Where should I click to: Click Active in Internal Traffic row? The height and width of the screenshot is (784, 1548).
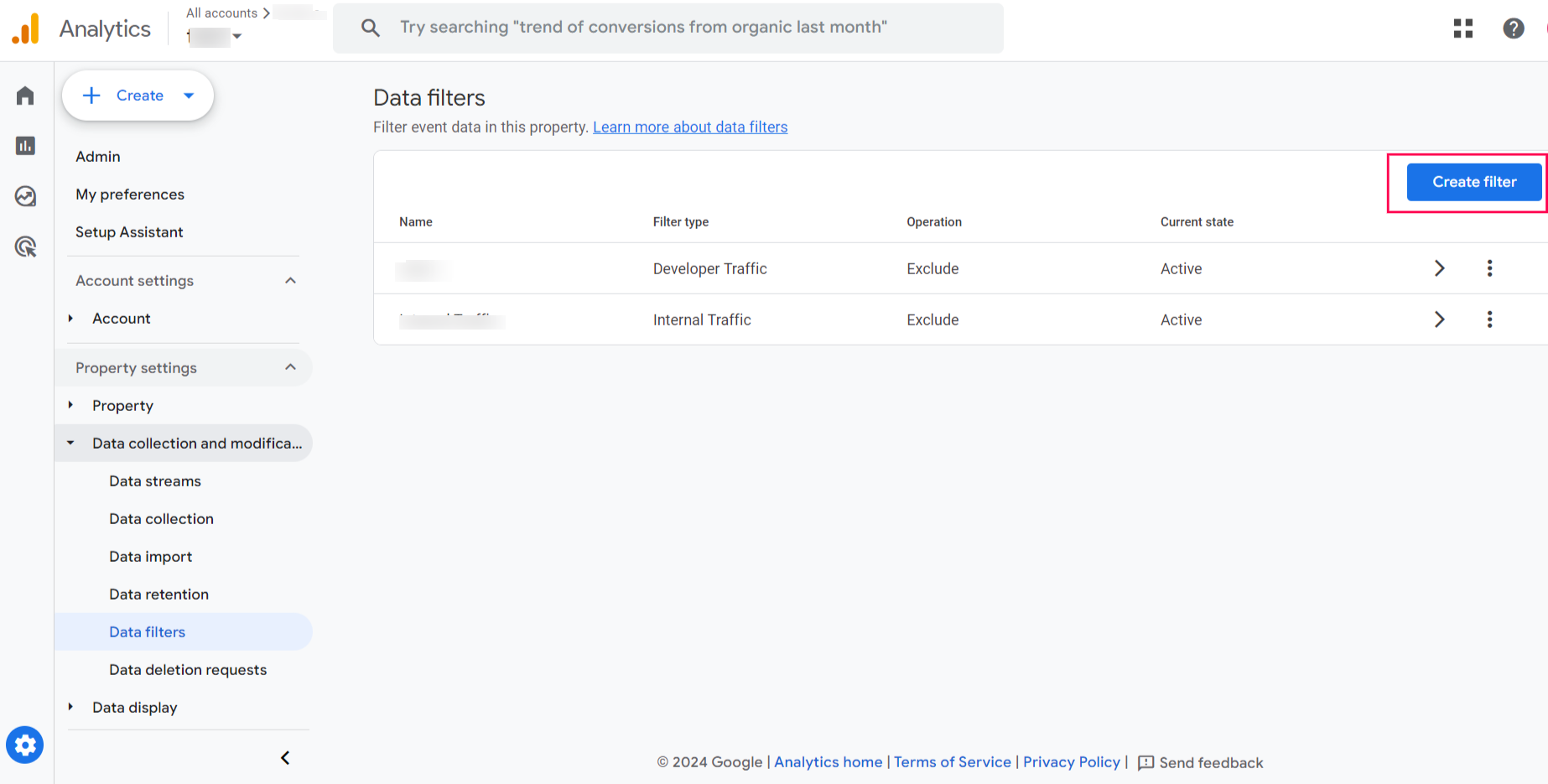click(1181, 320)
